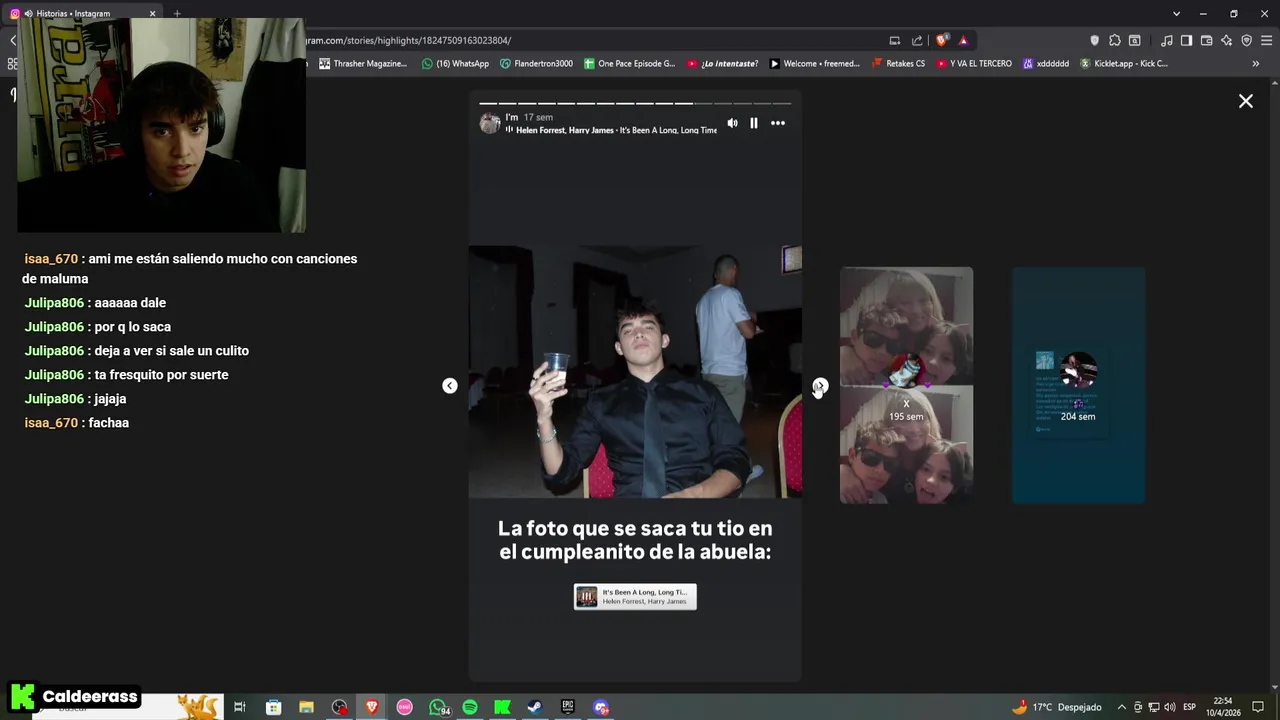Expand hidden bookmarks double-chevron
Screen dimensions: 1280x720
(x=1256, y=64)
